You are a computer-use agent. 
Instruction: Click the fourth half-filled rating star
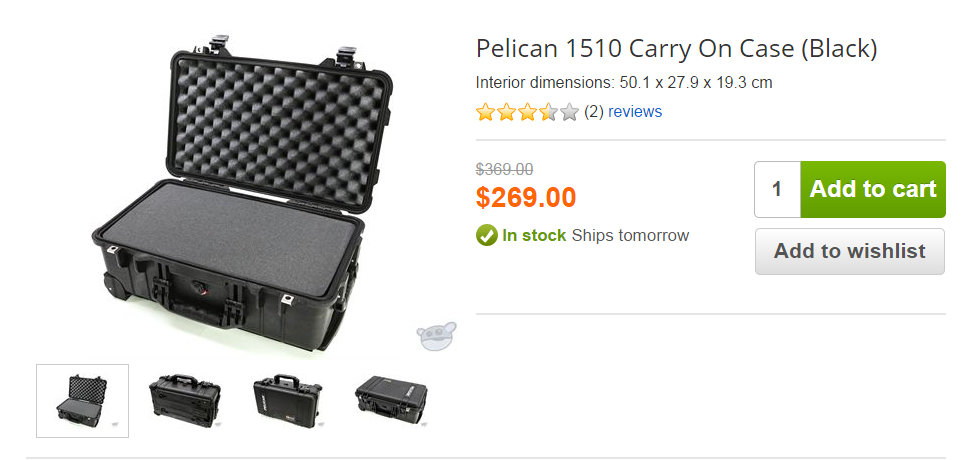549,112
